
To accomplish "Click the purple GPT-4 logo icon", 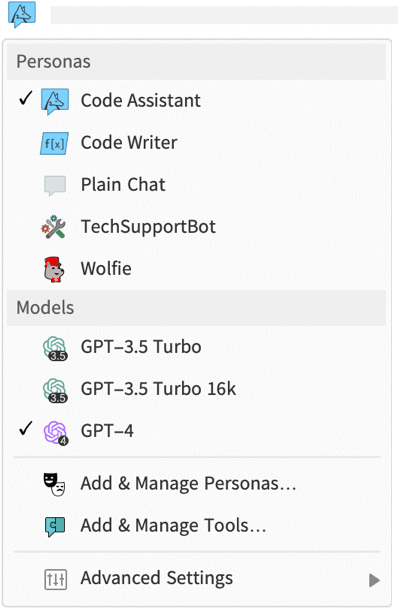I will (55, 432).
